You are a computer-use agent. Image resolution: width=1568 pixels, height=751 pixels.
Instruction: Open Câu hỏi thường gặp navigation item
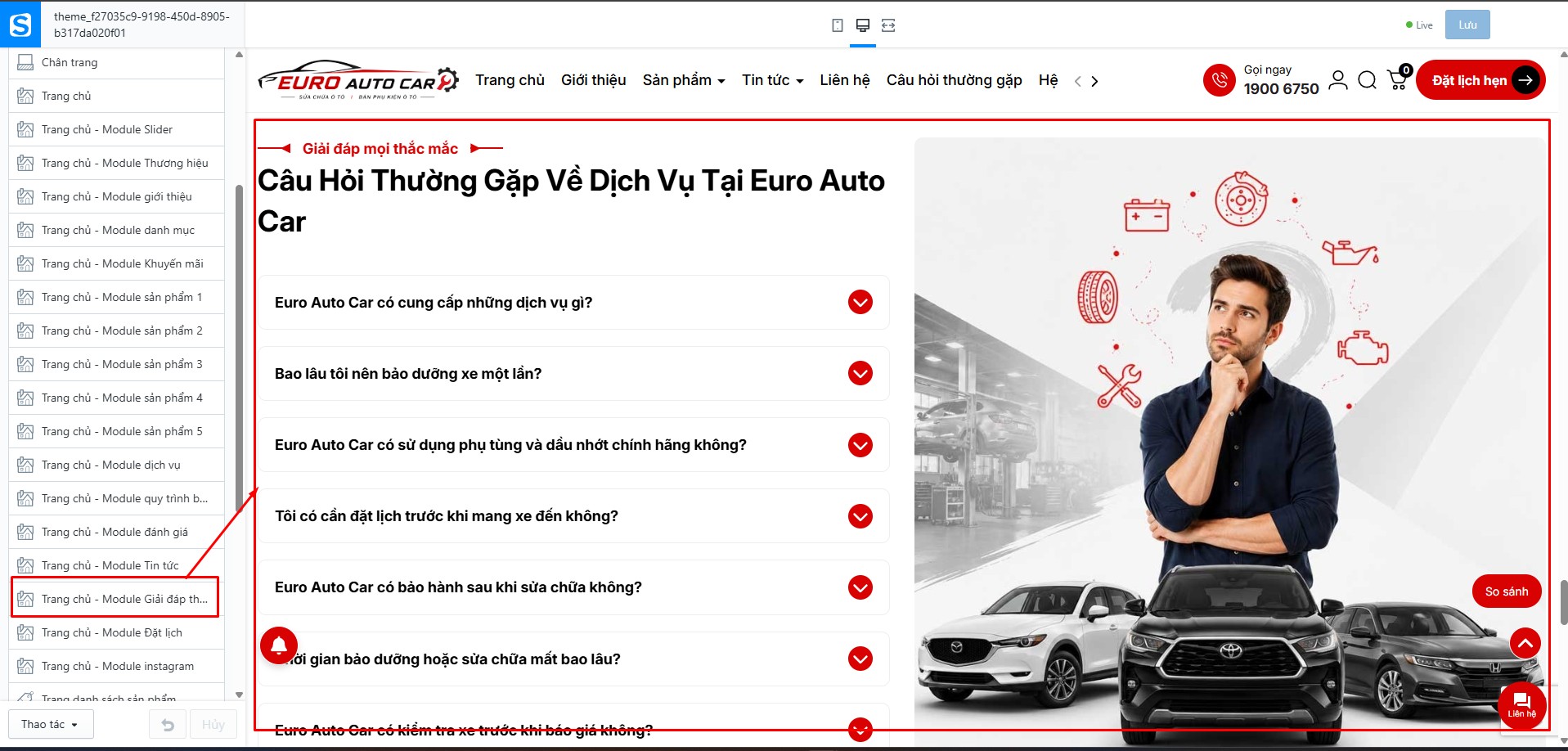click(955, 80)
